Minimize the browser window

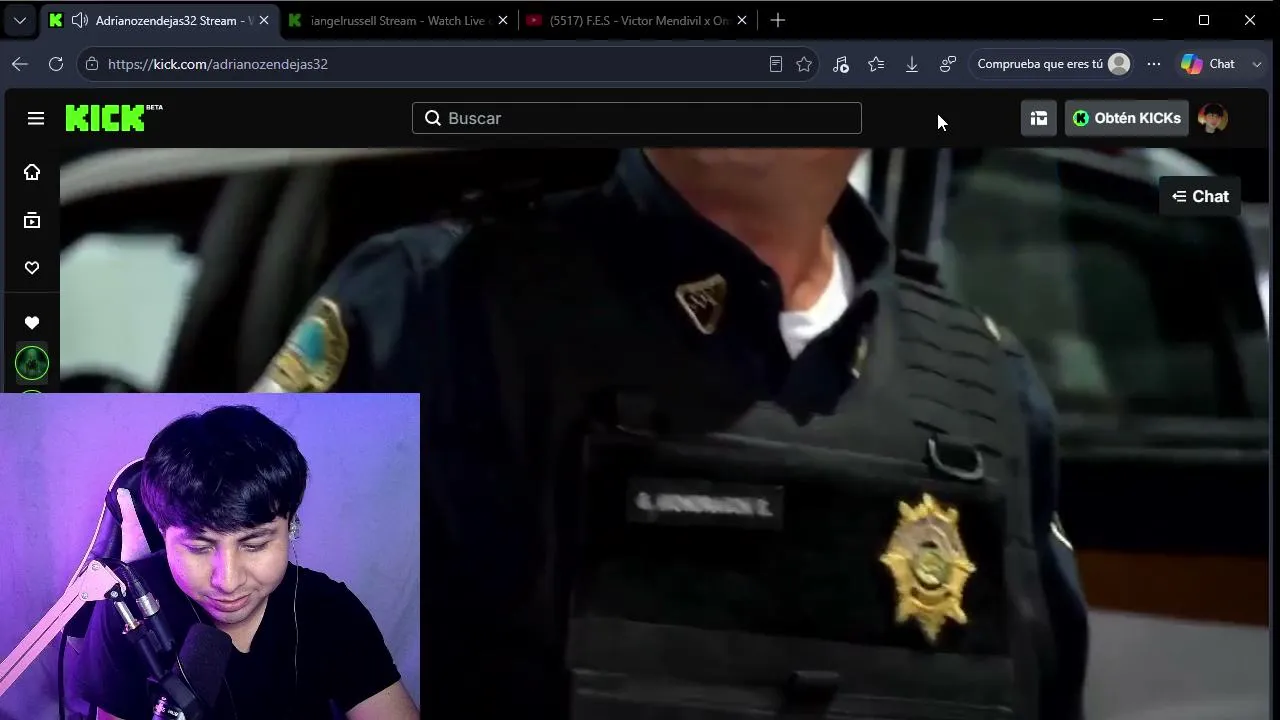pos(1158,20)
